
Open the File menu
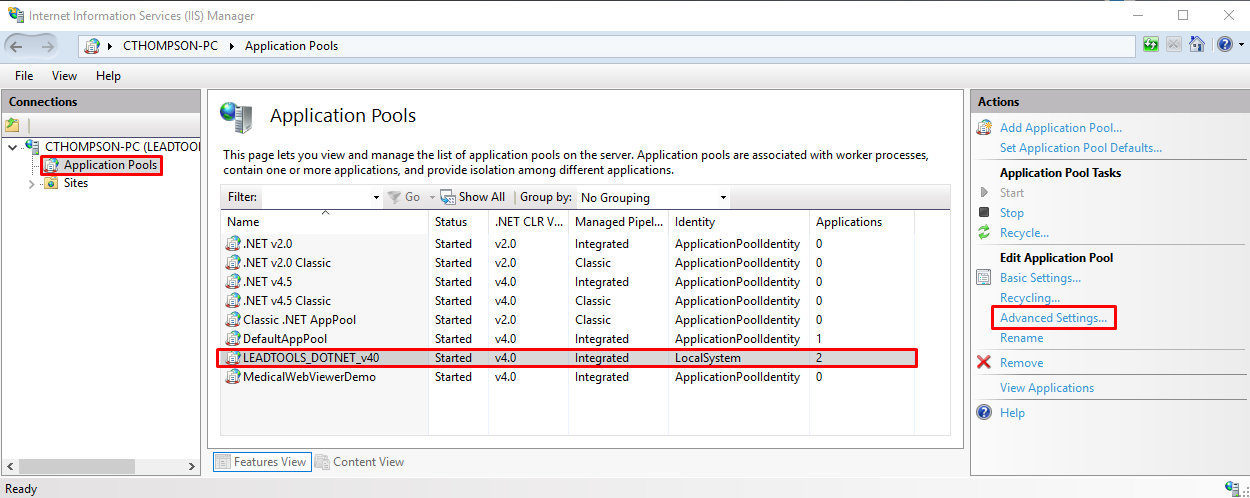[24, 76]
